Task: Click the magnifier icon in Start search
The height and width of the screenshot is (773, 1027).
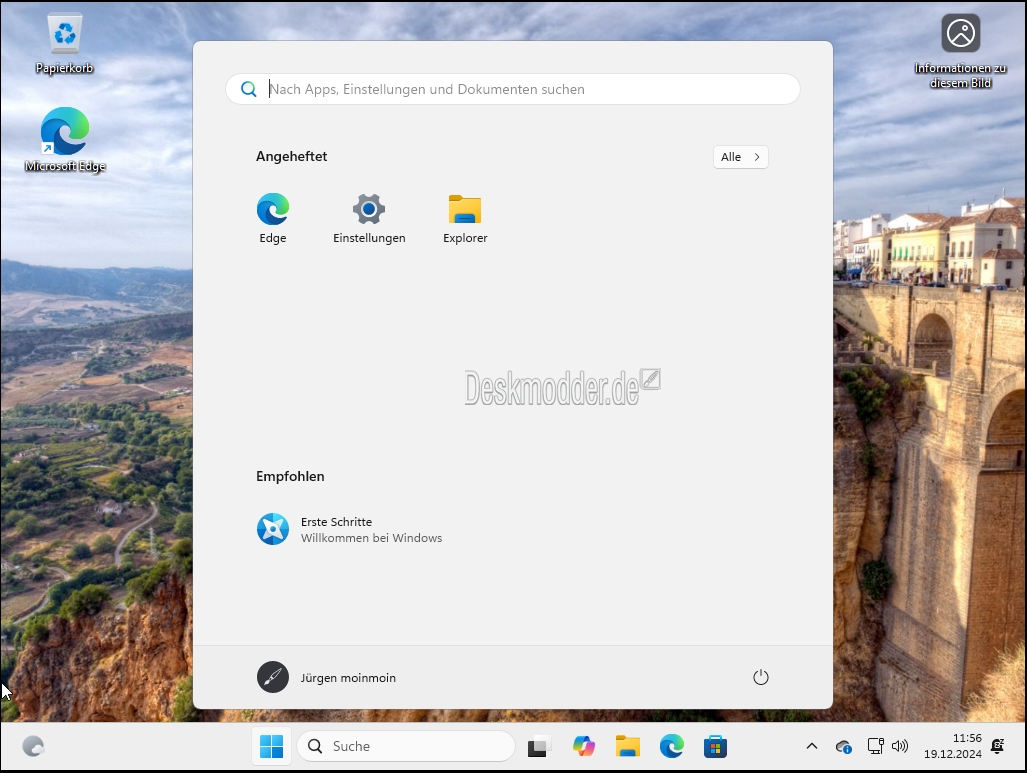Action: pyautogui.click(x=248, y=89)
